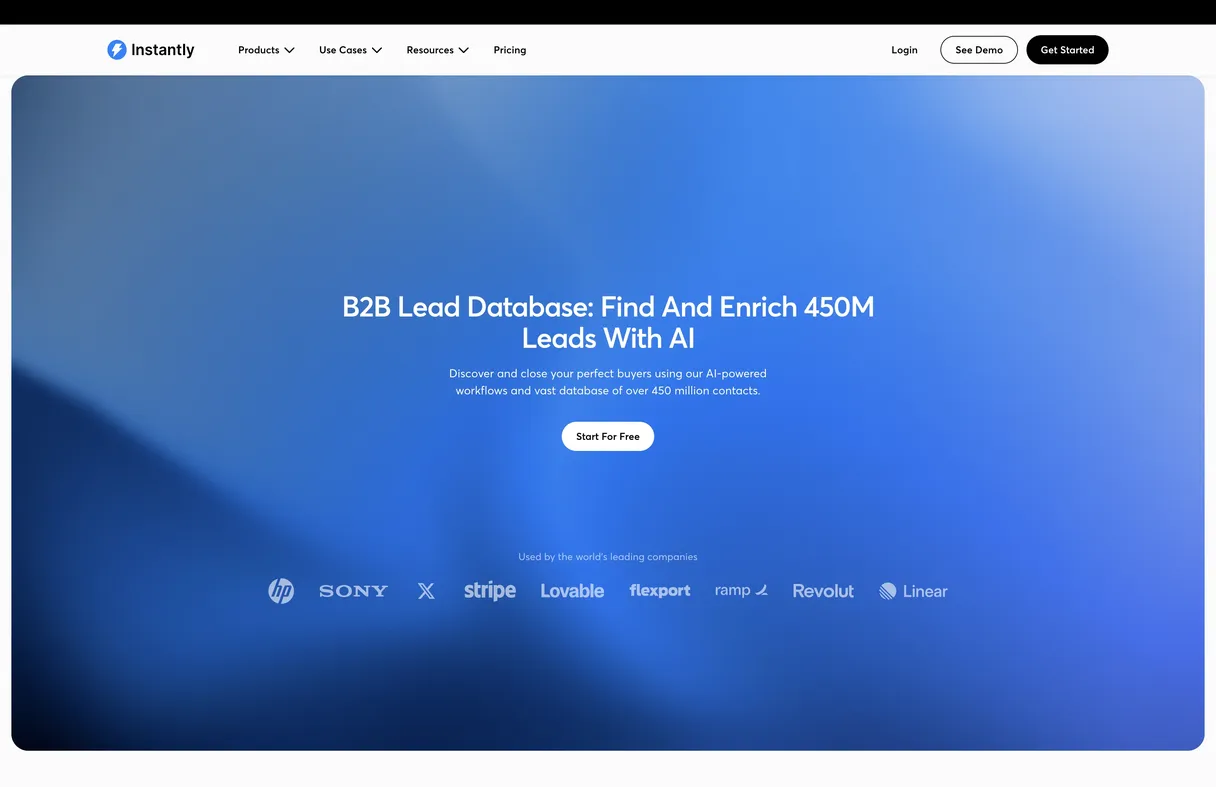Screen dimensions: 1216x787
Task: Click 'Used by the world's leading companies' text
Action: (608, 557)
